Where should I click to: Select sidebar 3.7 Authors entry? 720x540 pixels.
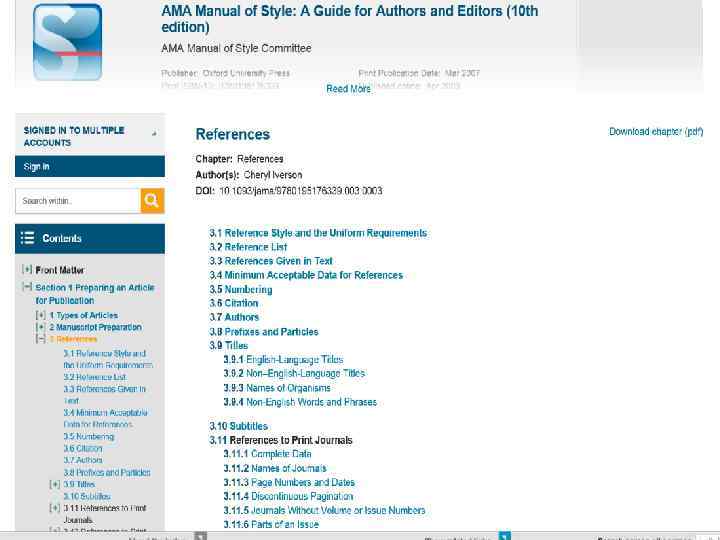83,460
